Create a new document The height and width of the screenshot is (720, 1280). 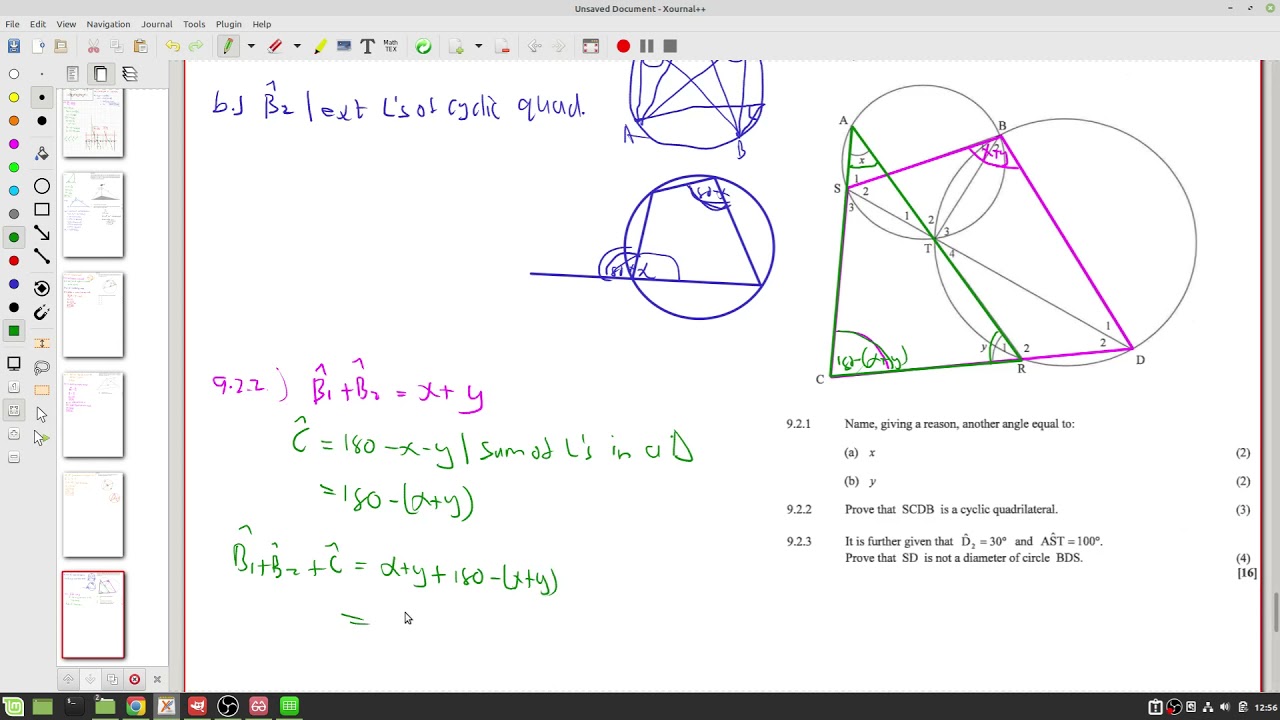click(x=38, y=46)
